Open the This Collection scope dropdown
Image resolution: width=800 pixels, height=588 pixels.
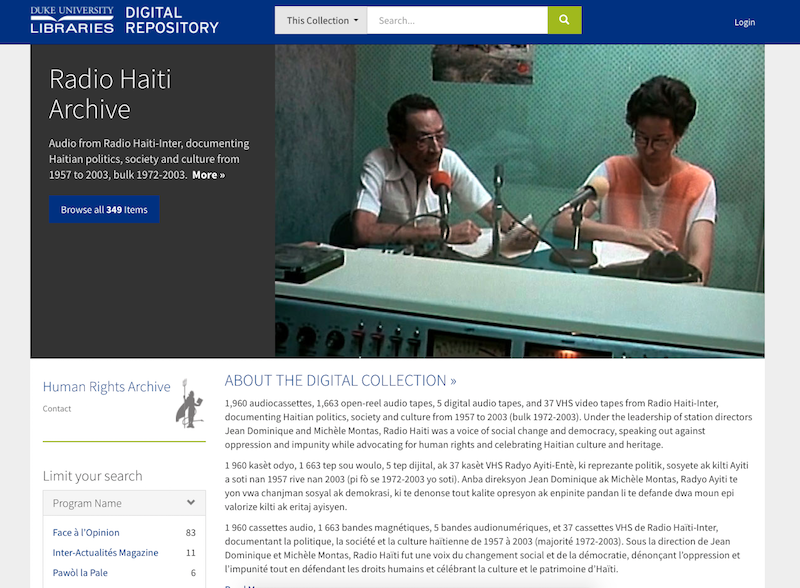click(x=321, y=20)
